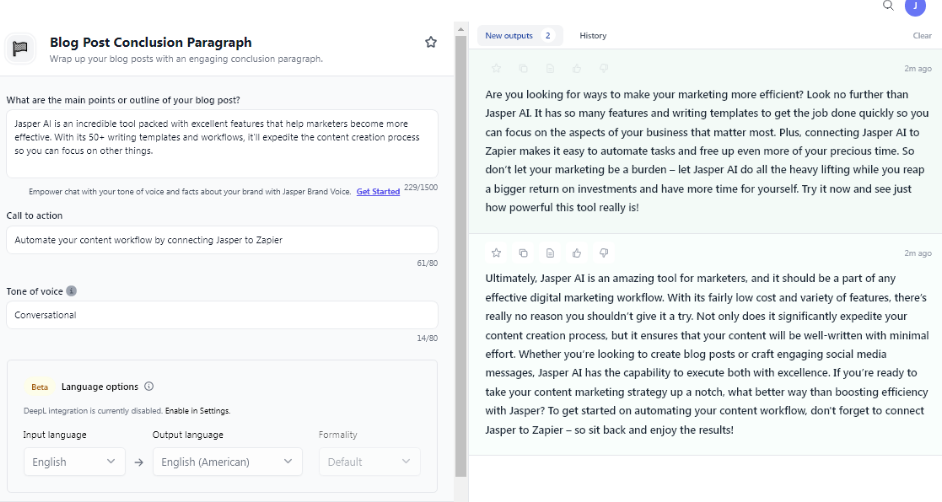Thumbs up the "Ultimately, Jasper AI" output
Viewport: 942px width, 502px height.
tap(577, 253)
